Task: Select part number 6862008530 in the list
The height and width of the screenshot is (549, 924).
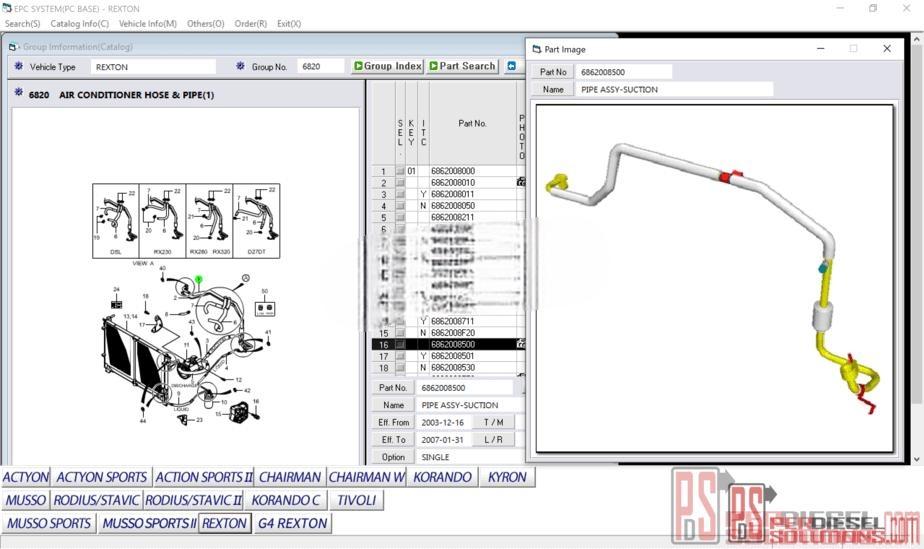Action: coord(453,368)
